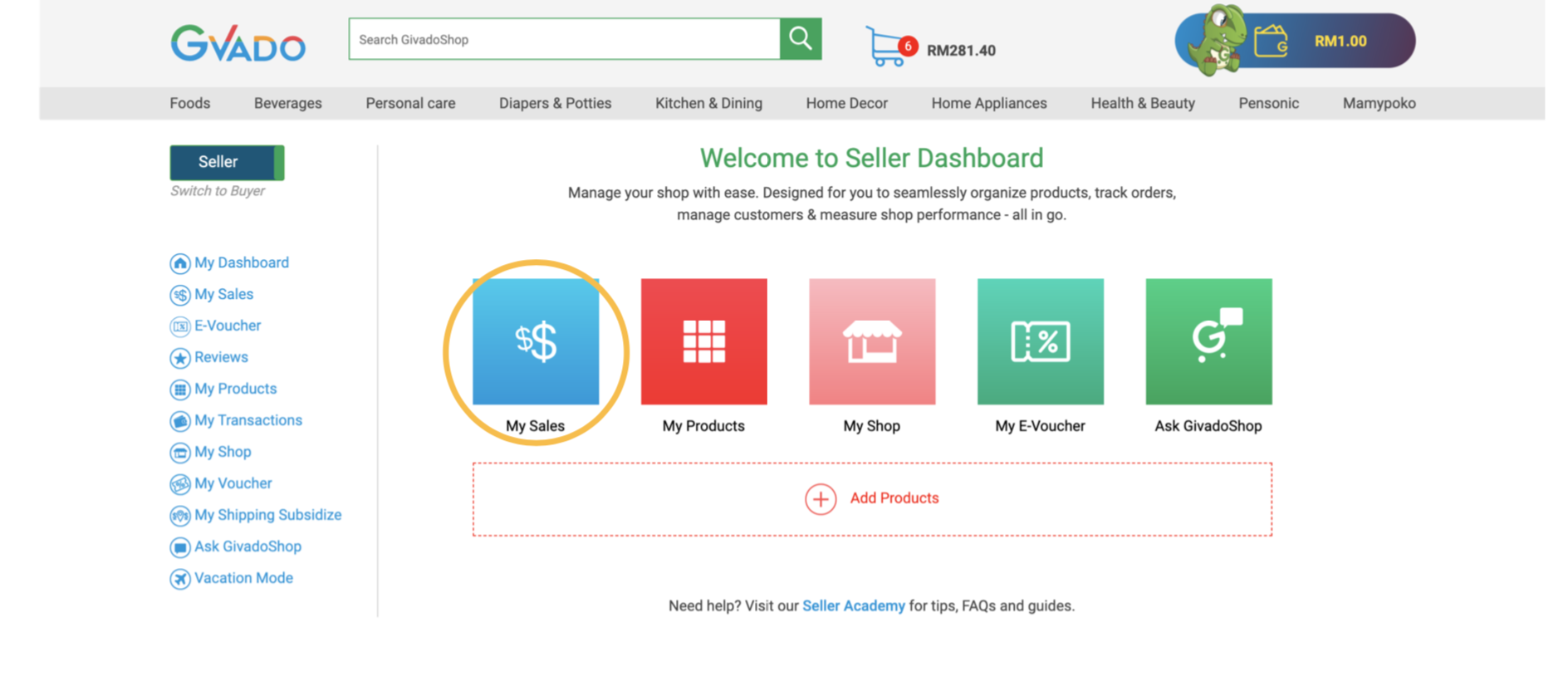
Task: Click the green search magnifier button
Action: [x=801, y=39]
